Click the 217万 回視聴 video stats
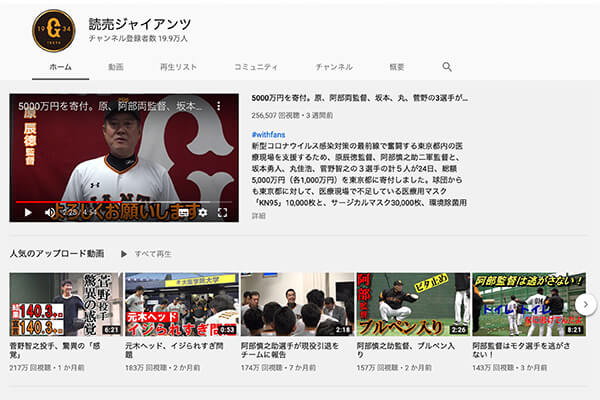Image resolution: width=600 pixels, height=400 pixels. pos(47,368)
